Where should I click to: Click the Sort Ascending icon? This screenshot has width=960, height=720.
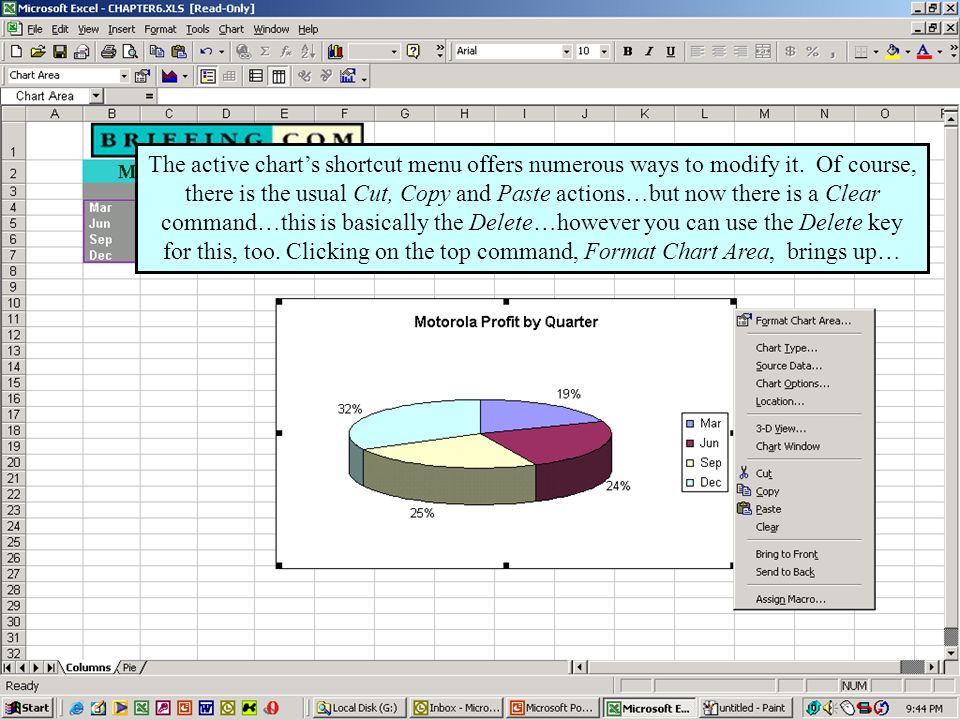click(308, 51)
